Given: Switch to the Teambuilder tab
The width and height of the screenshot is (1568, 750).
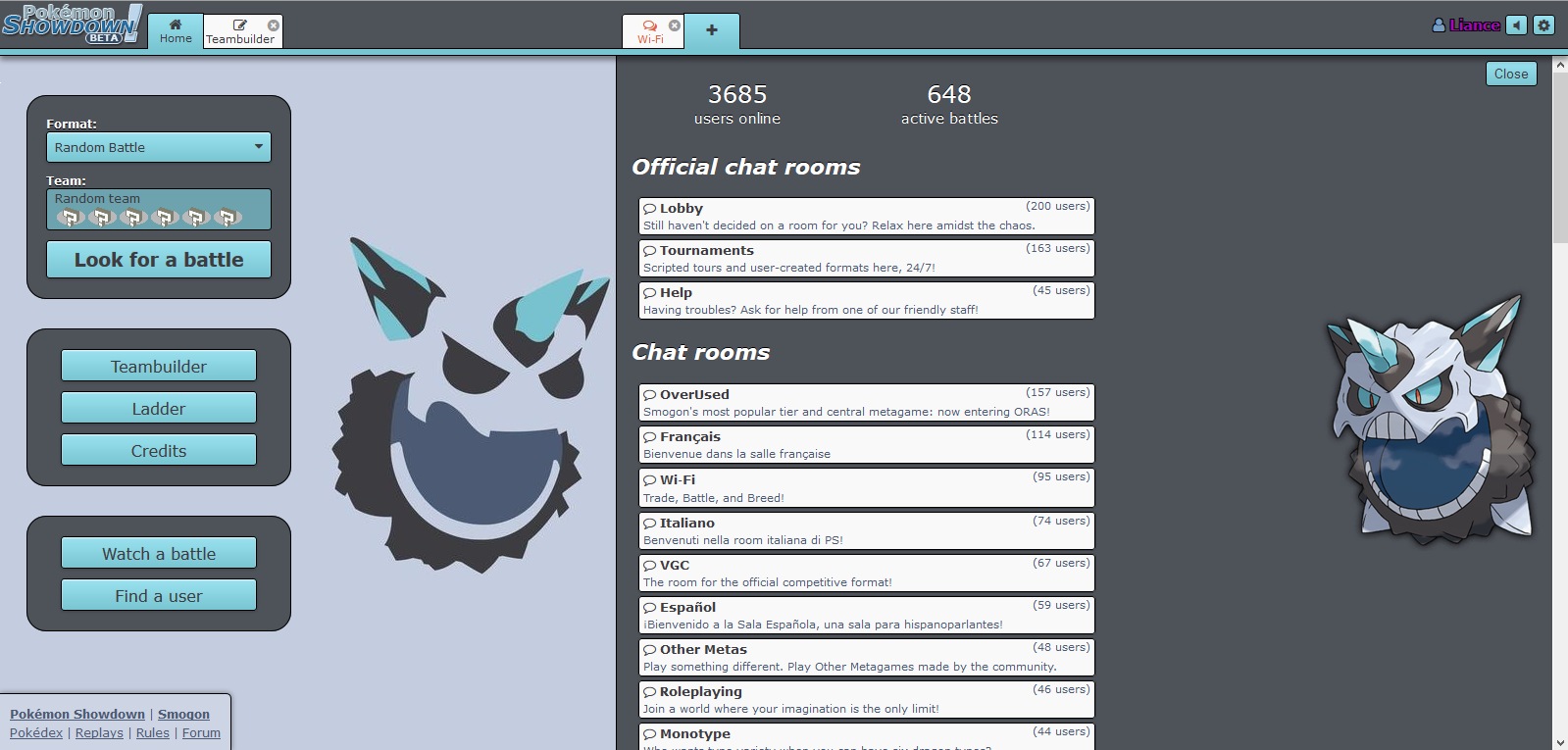Looking at the screenshot, I should click(x=242, y=30).
